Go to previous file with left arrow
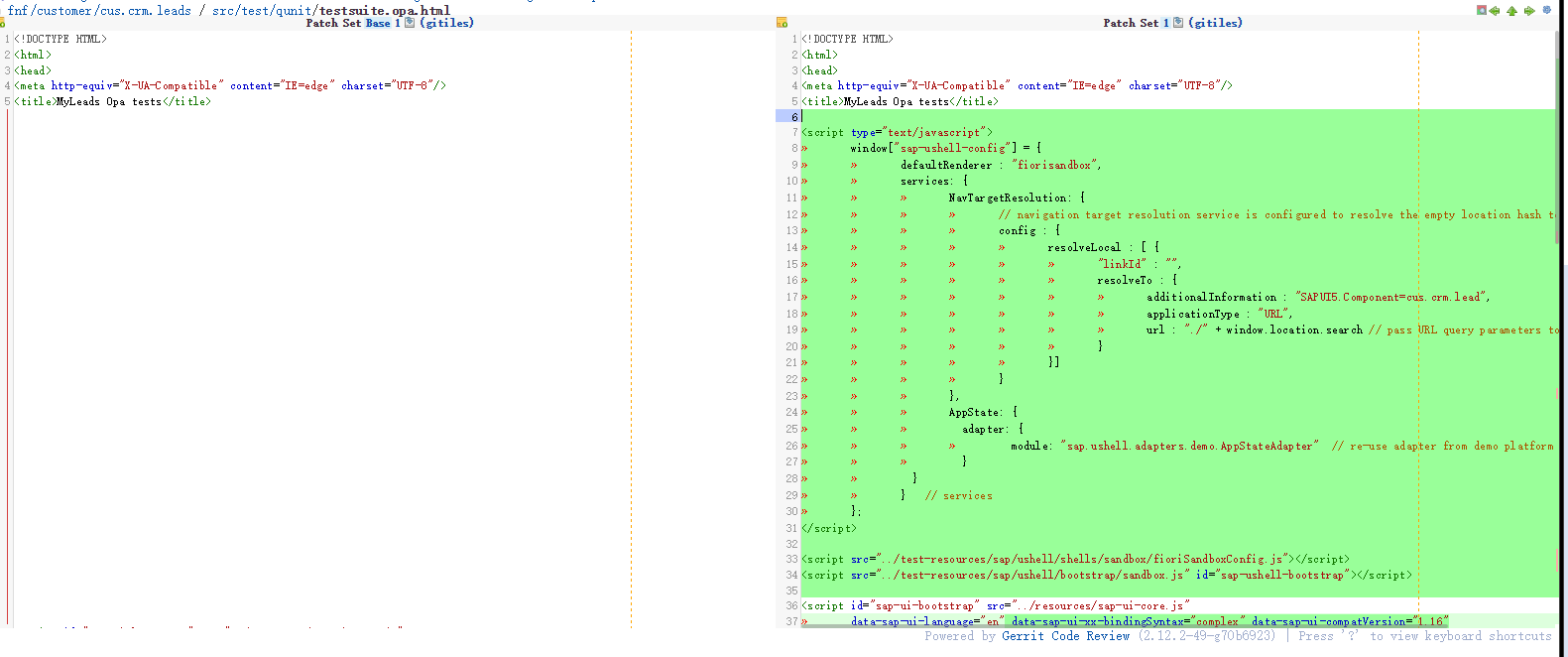 coord(1495,11)
